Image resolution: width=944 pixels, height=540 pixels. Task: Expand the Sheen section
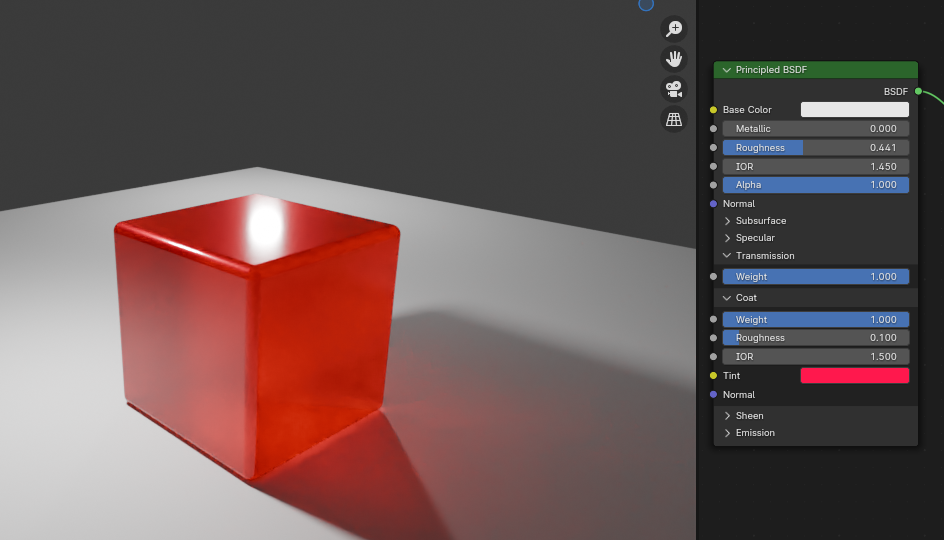click(727, 416)
